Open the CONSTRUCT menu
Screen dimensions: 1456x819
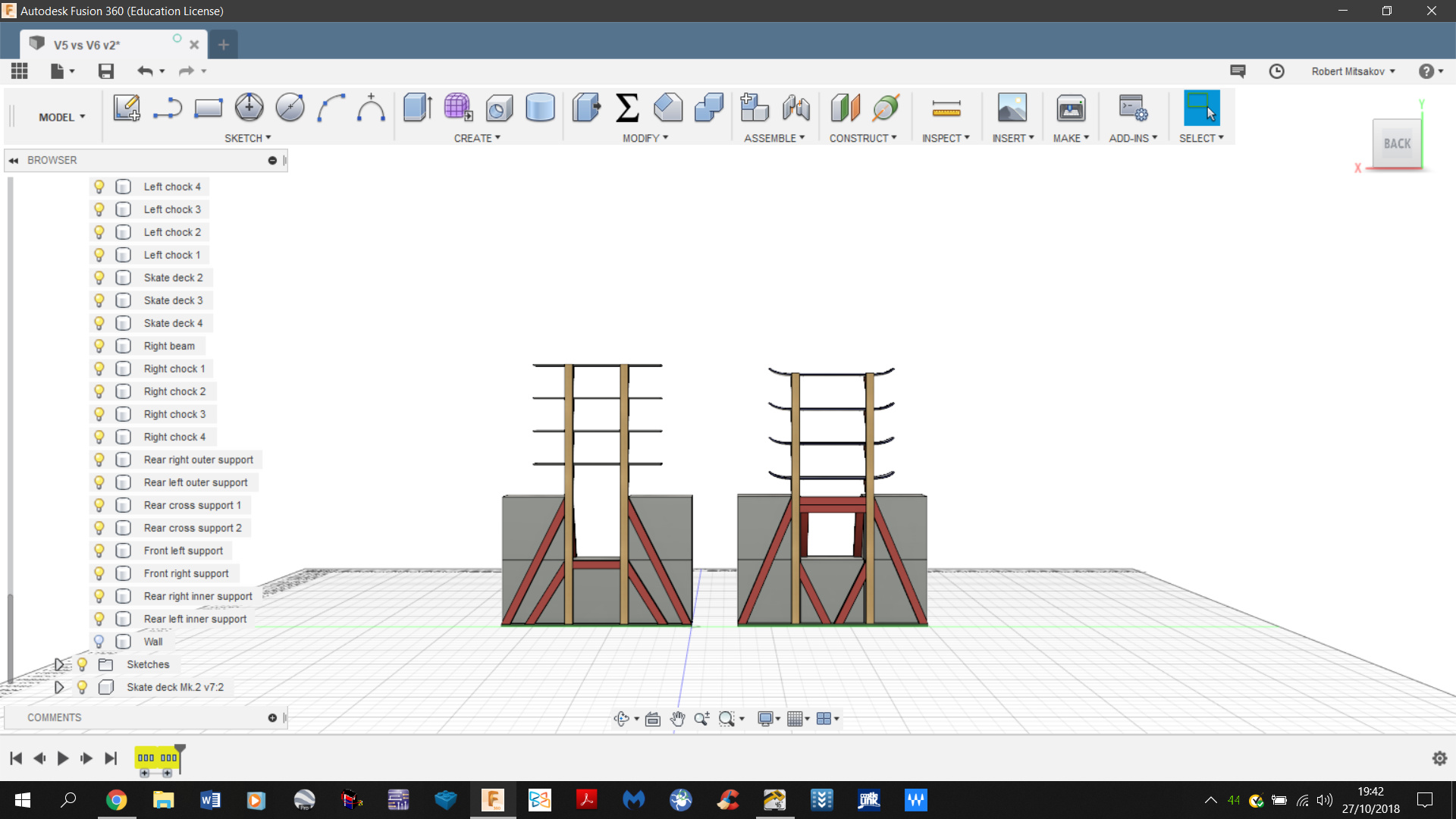(863, 138)
